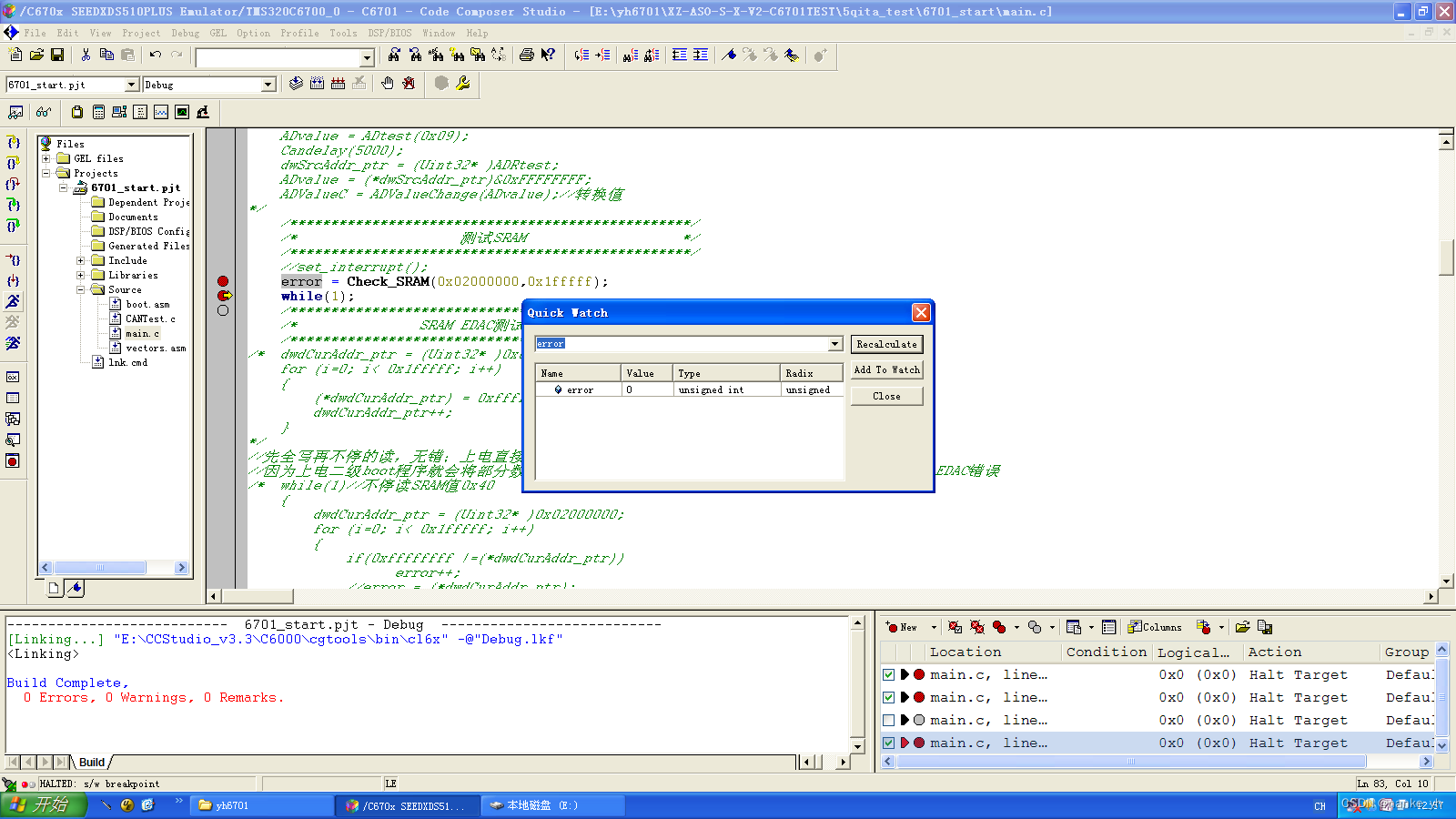Open the DSP/BIOS menu
Screen dimensions: 1456x819
coord(389,33)
